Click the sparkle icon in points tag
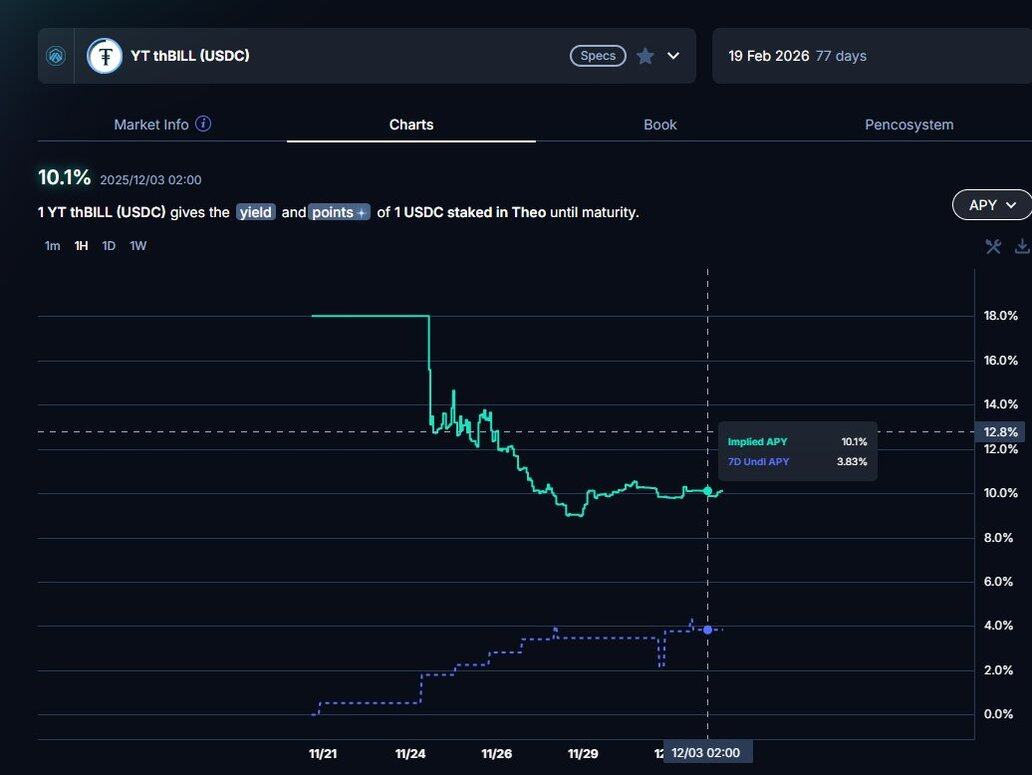This screenshot has width=1032, height=775. click(361, 213)
